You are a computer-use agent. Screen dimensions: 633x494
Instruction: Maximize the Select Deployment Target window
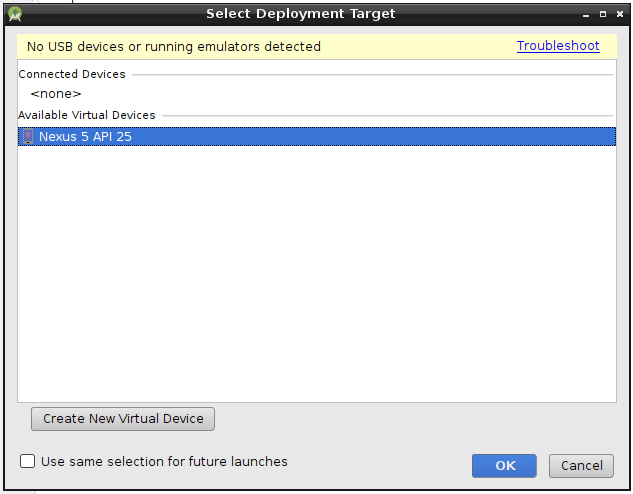coord(603,15)
